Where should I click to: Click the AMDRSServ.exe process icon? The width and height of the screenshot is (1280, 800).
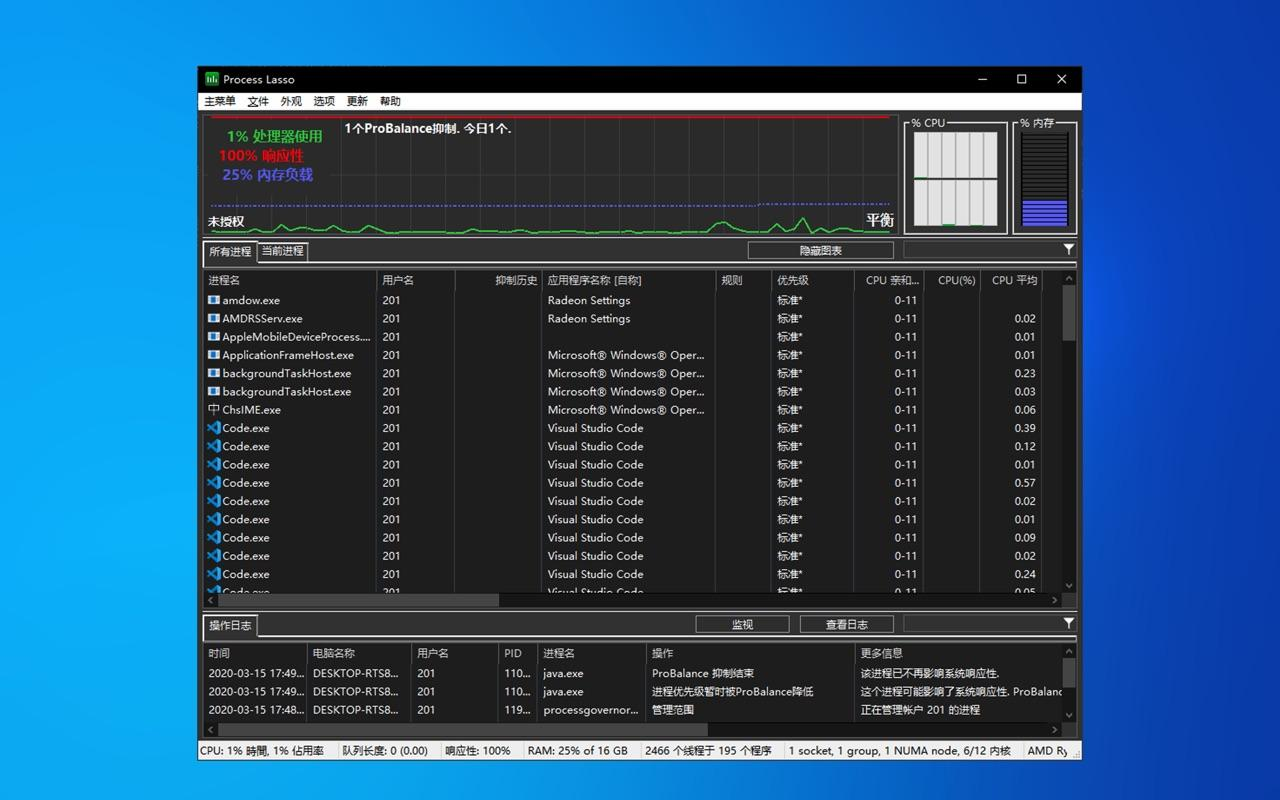coord(213,319)
